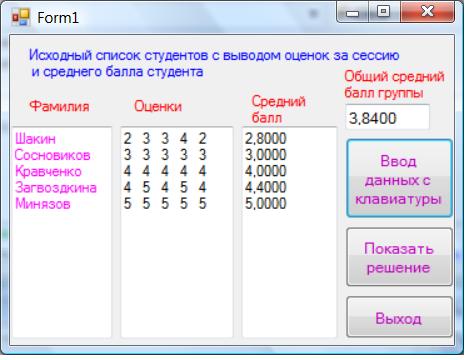Focus the group average field showing 3,8400

click(387, 117)
